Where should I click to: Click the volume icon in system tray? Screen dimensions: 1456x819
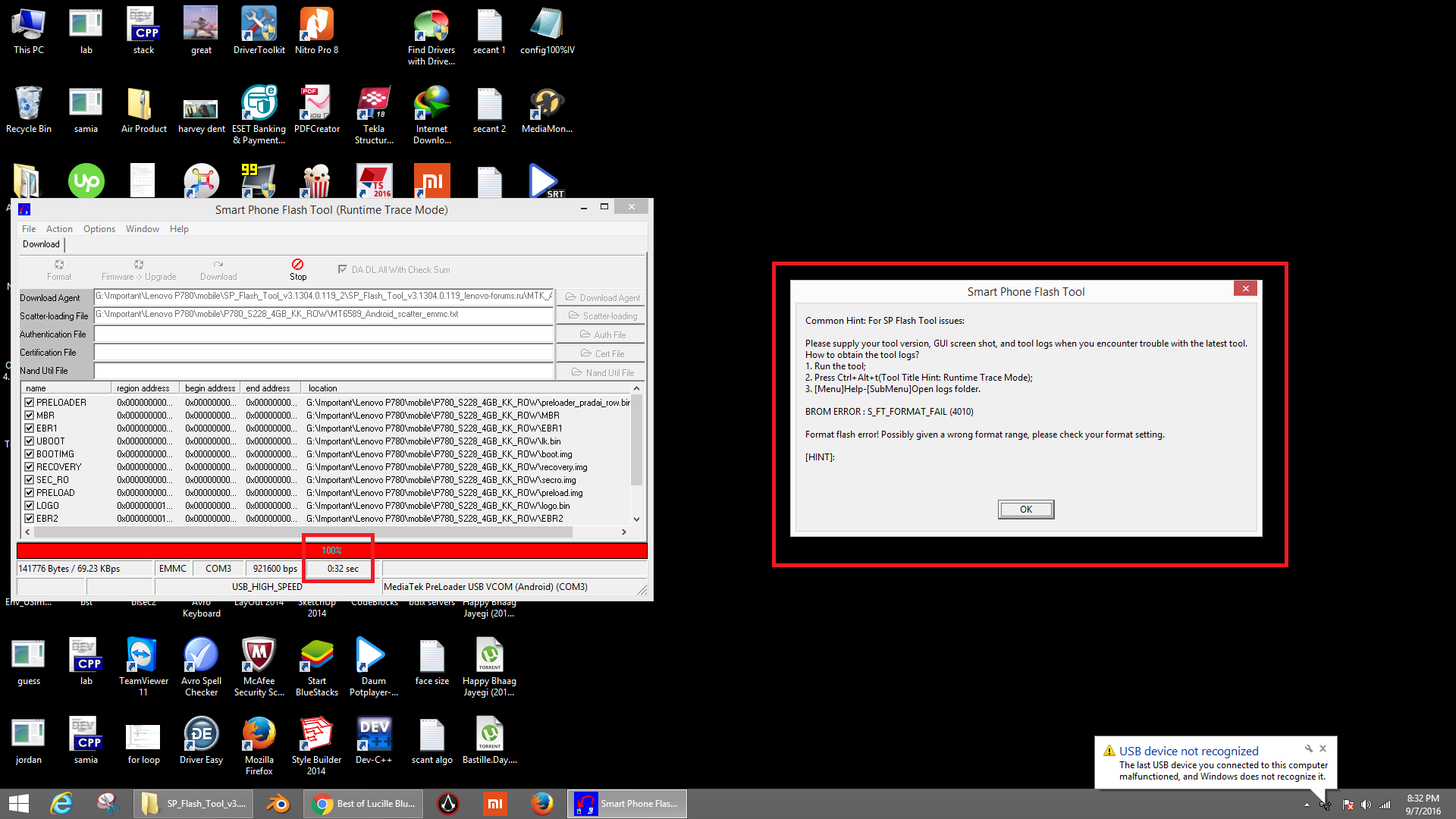(x=1366, y=805)
